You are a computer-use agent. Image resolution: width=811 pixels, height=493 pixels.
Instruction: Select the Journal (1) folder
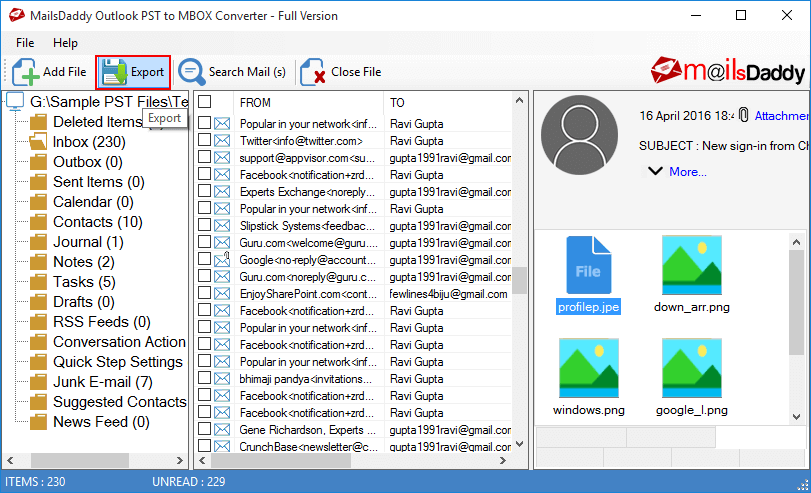pyautogui.click(x=88, y=242)
